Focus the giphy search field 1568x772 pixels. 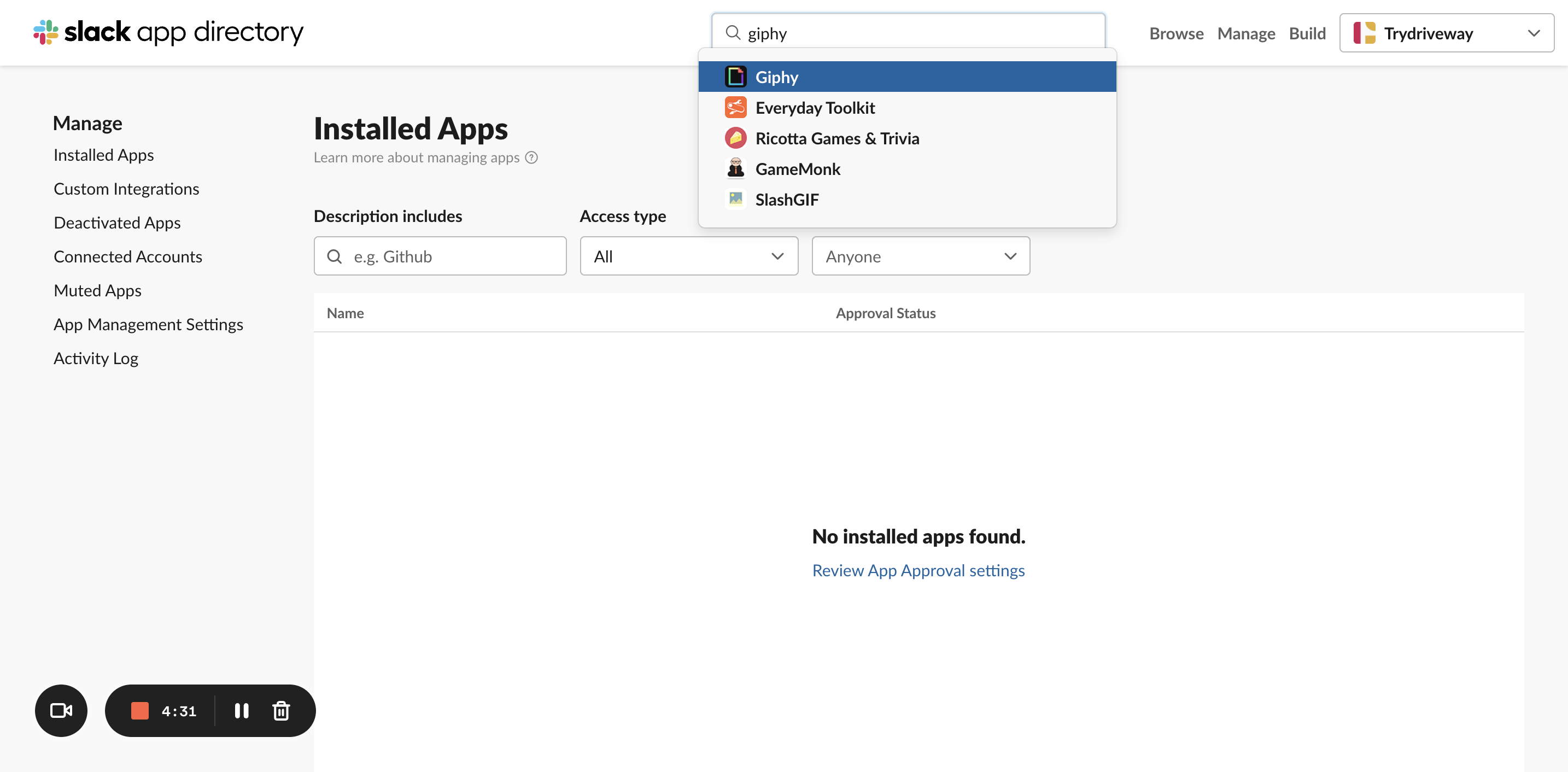pos(908,33)
